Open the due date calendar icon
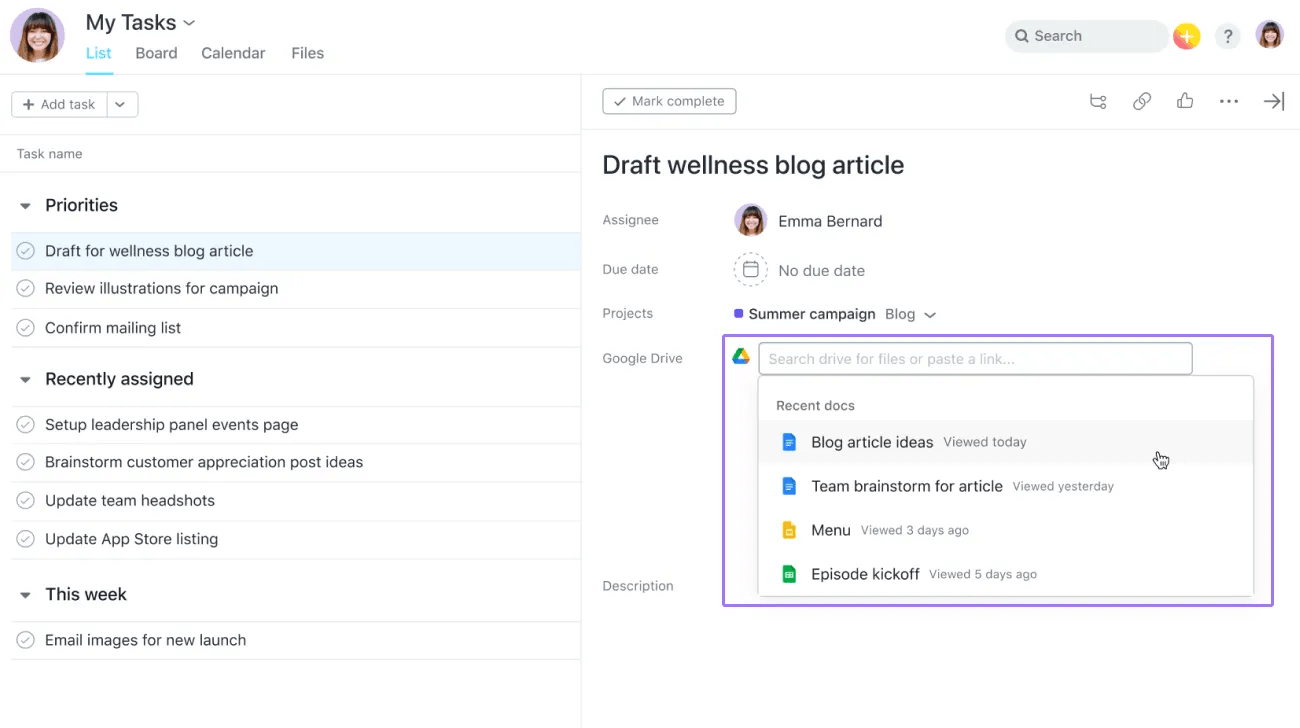The width and height of the screenshot is (1300, 728). (x=750, y=269)
